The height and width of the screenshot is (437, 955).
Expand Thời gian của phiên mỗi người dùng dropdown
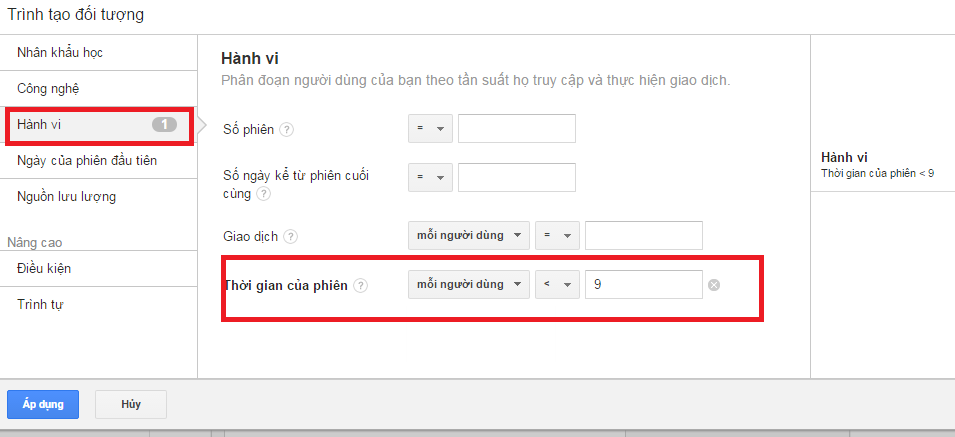tap(468, 285)
